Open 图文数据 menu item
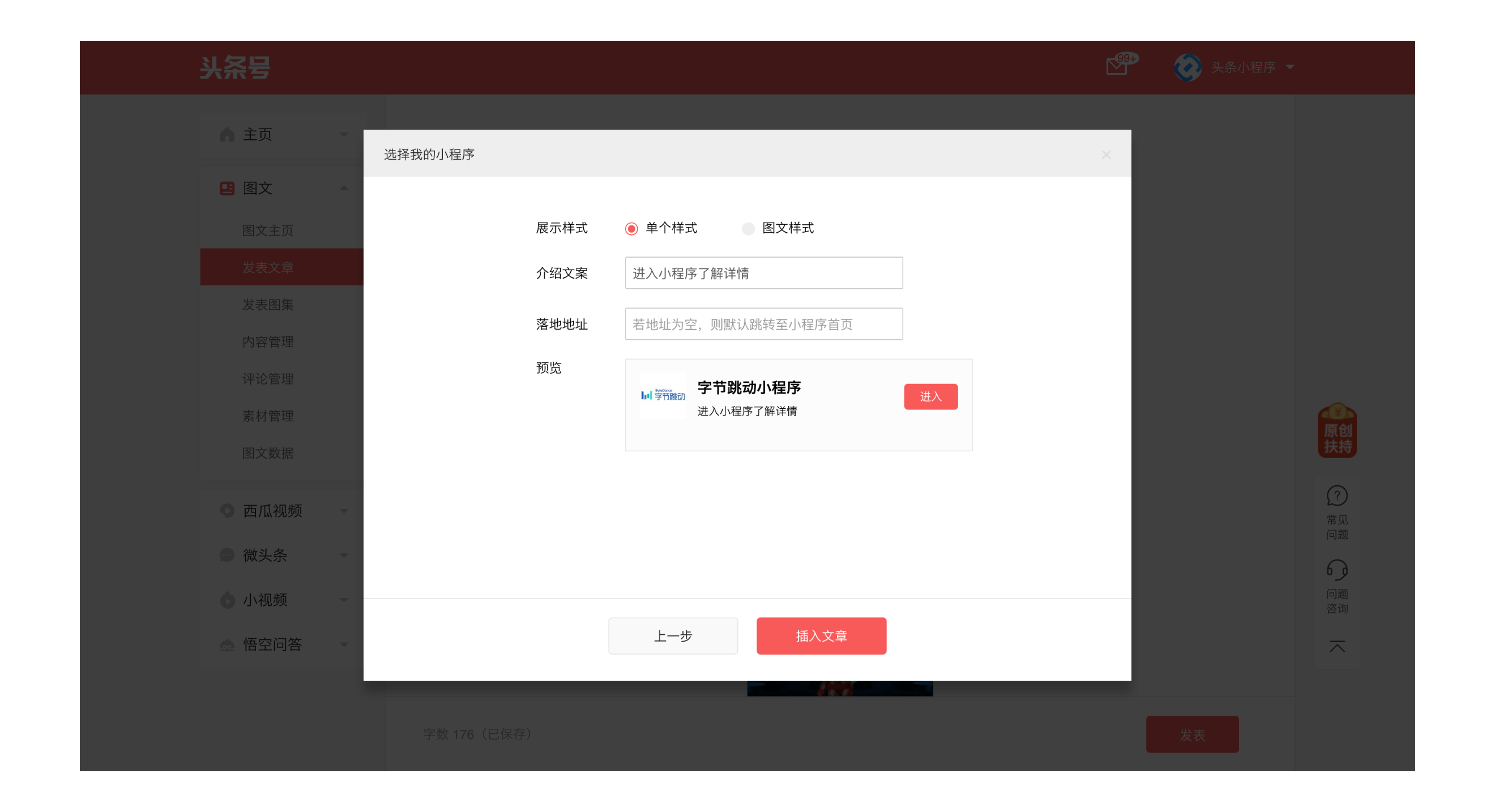Screen dimensions: 1495x812 [x=267, y=454]
